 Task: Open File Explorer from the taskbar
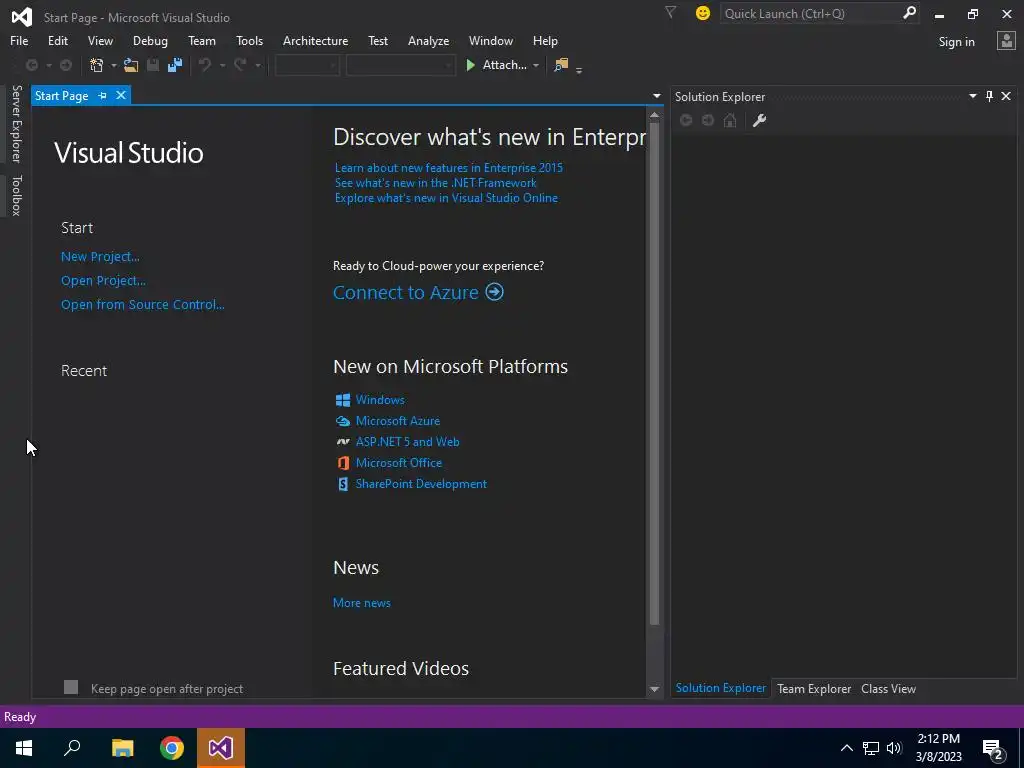coord(123,748)
